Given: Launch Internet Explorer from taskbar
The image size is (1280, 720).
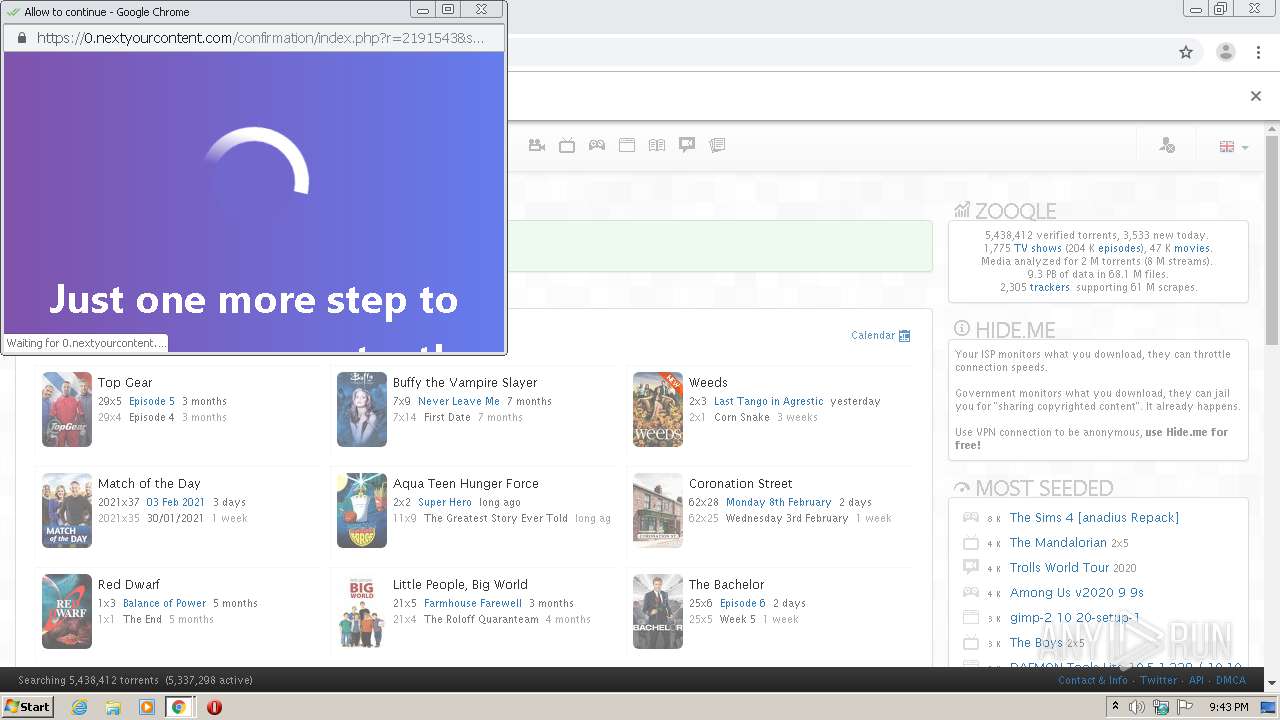Looking at the screenshot, I should [x=79, y=707].
